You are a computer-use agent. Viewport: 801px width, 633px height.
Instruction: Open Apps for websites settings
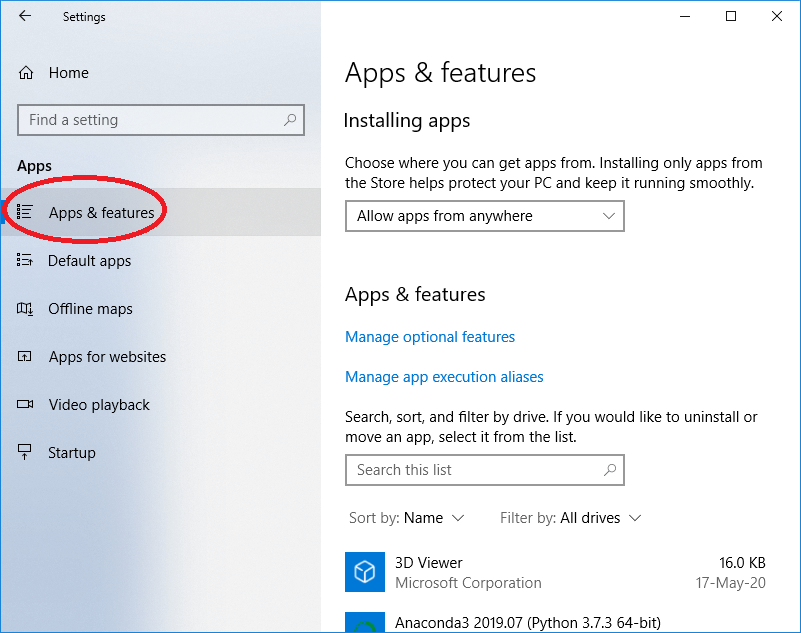coord(161,357)
